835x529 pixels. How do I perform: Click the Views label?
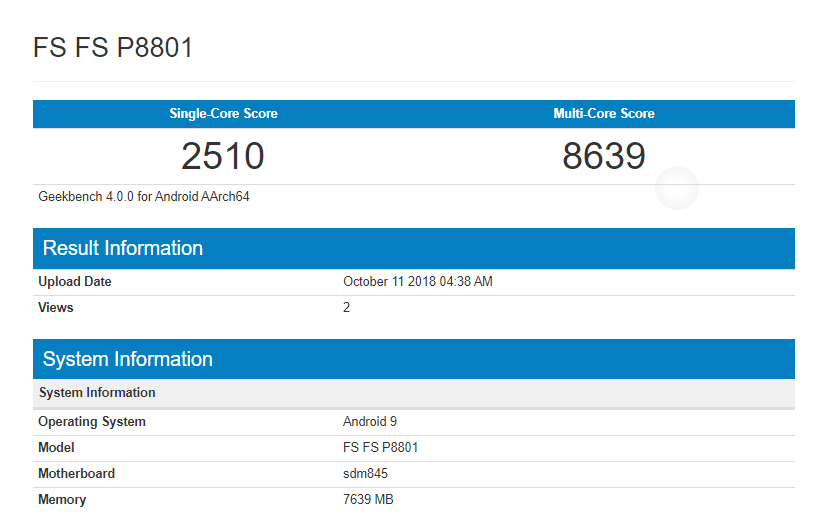point(56,307)
